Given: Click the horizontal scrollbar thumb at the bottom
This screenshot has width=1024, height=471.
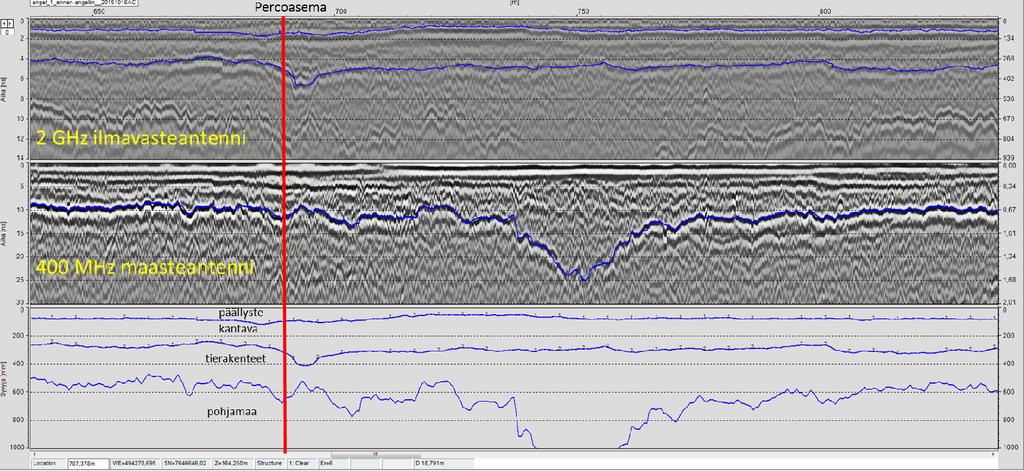Looking at the screenshot, I should click(376, 454).
